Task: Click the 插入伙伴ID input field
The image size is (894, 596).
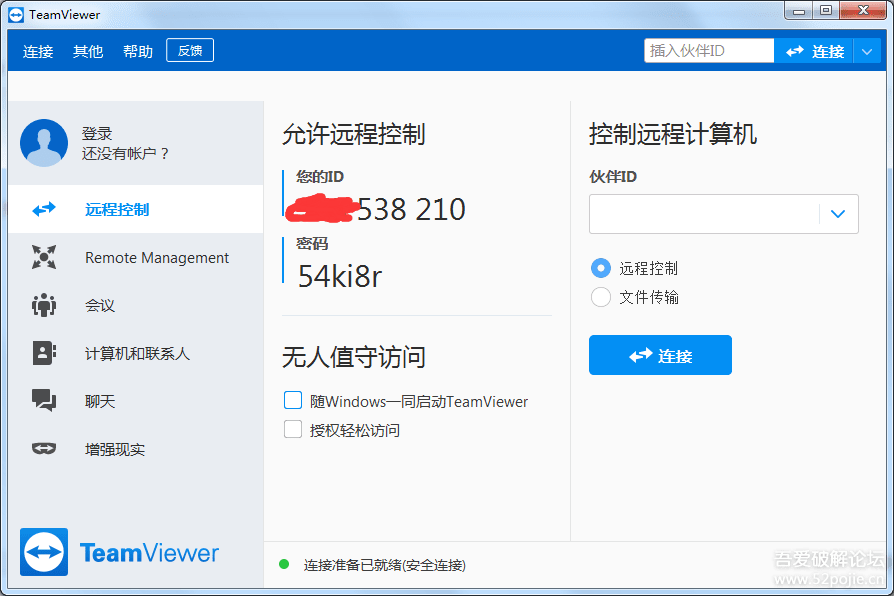Action: (708, 51)
